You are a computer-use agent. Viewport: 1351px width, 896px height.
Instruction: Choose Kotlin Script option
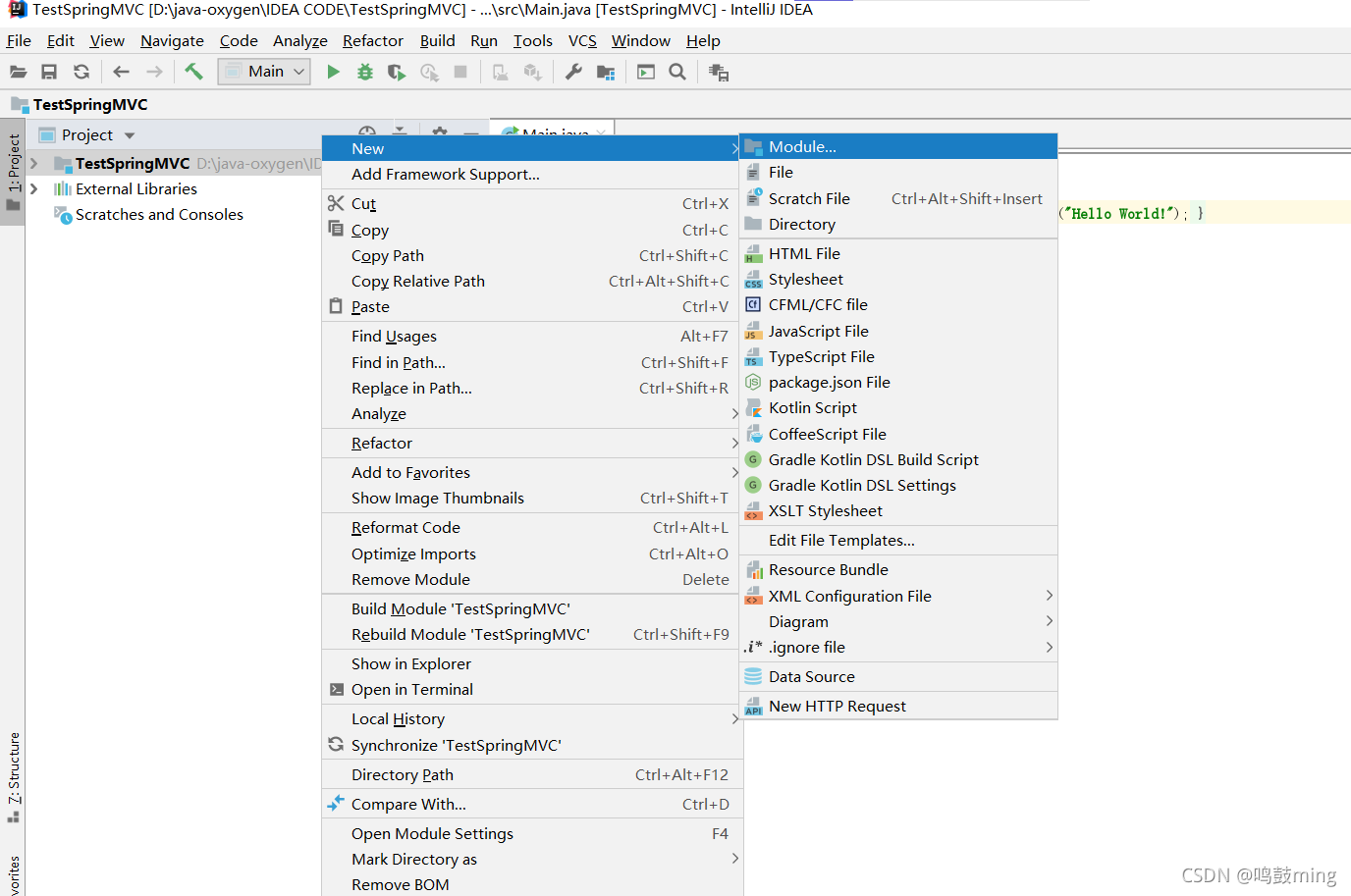click(x=898, y=407)
